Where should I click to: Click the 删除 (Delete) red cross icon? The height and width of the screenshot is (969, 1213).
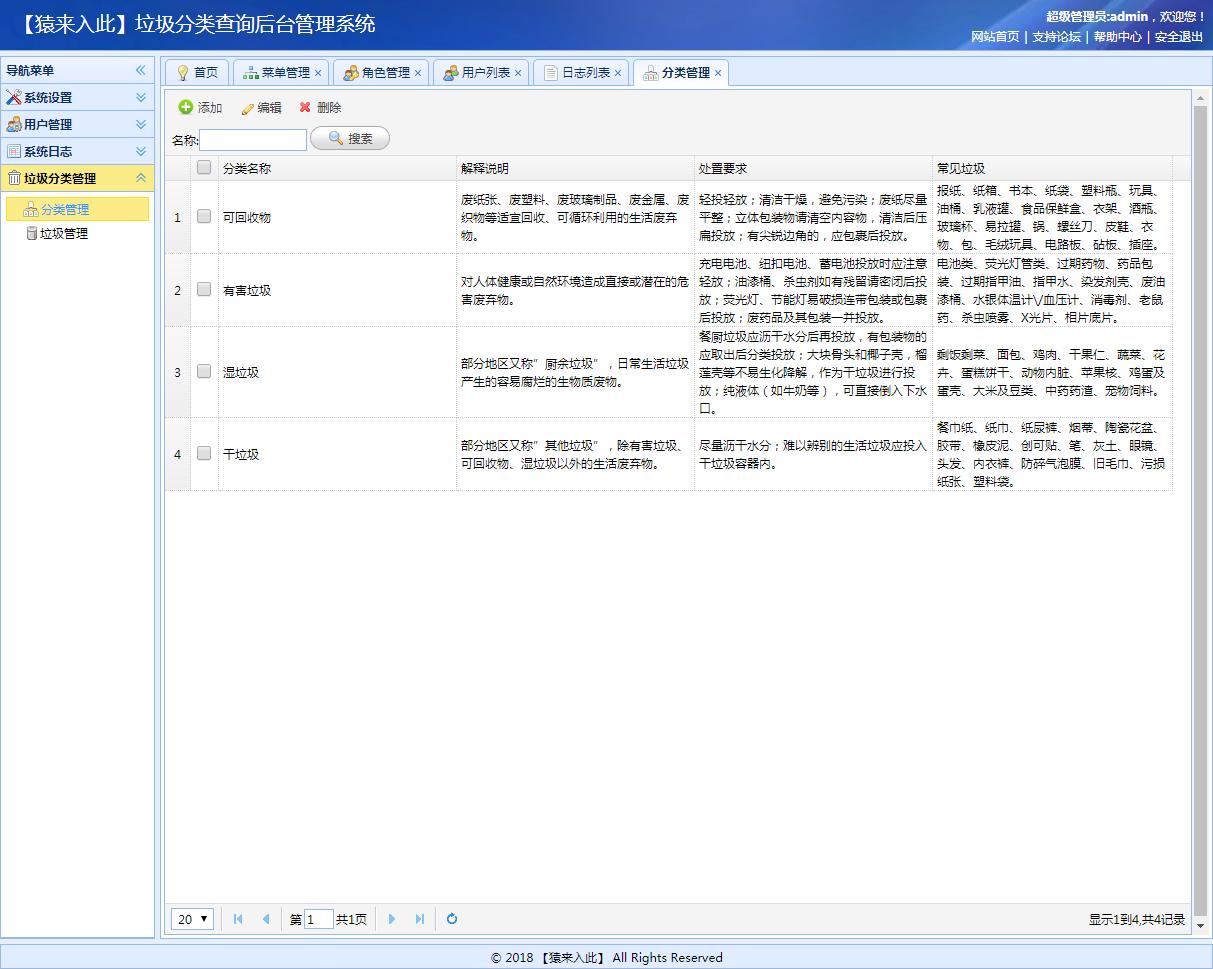click(304, 107)
